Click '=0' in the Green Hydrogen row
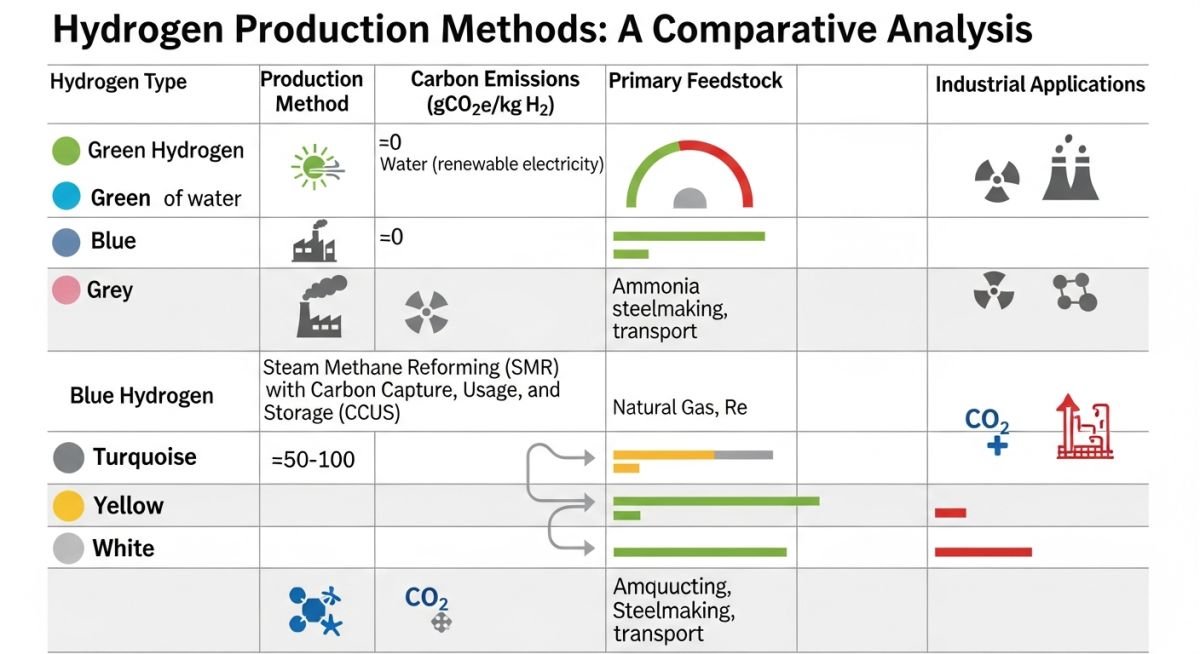 click(391, 143)
